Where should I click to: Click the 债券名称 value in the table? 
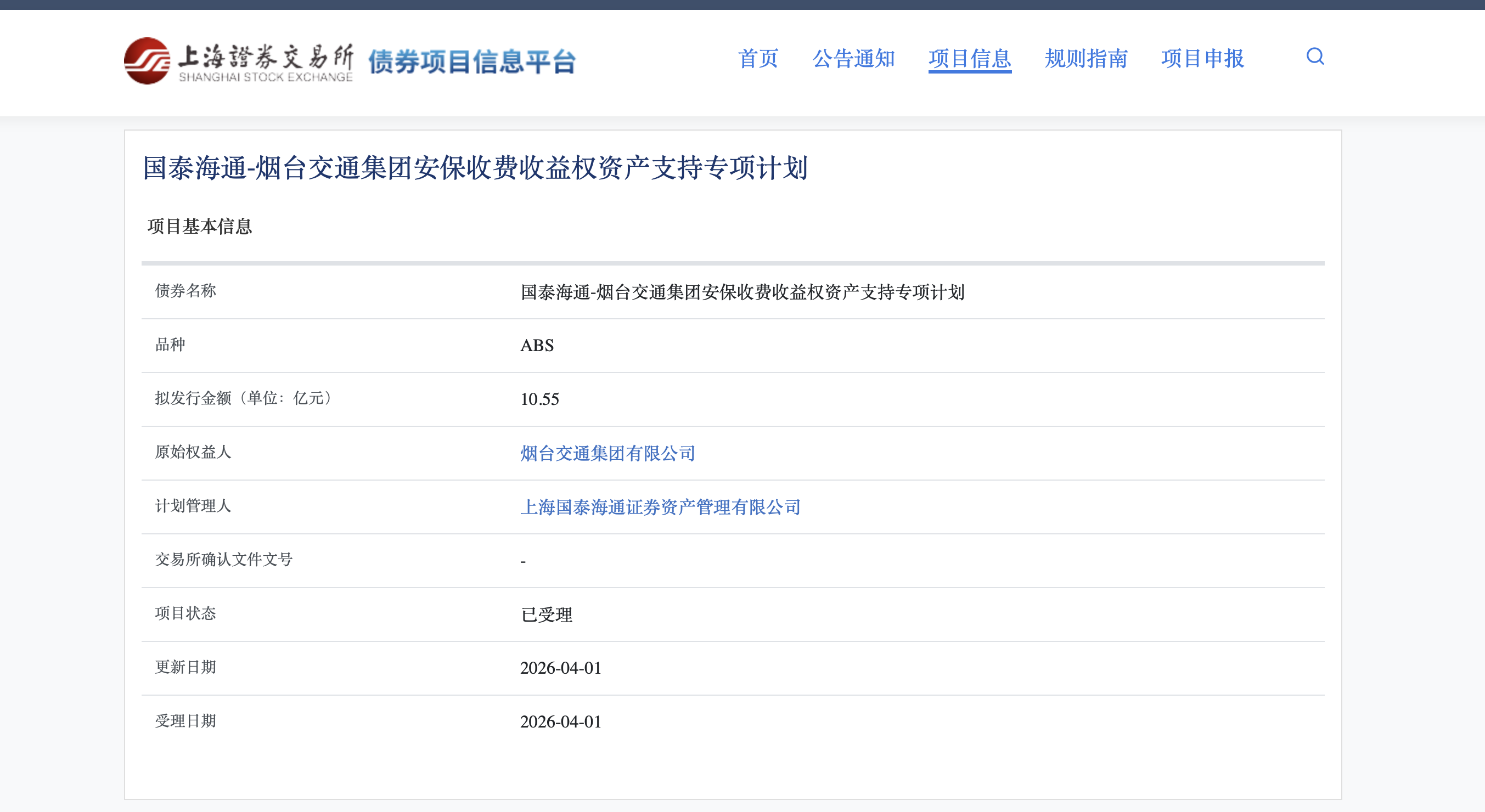(742, 292)
